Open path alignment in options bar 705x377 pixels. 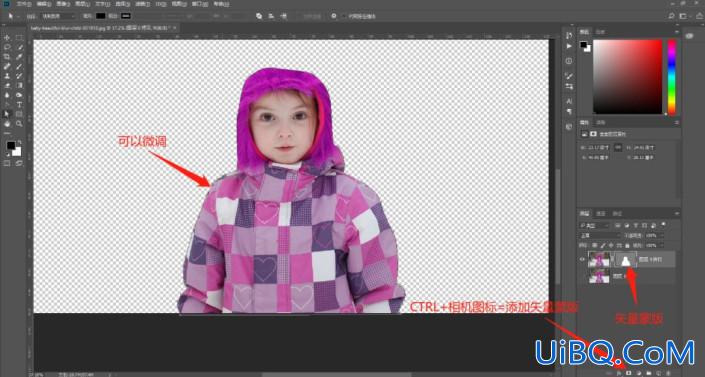tap(271, 16)
